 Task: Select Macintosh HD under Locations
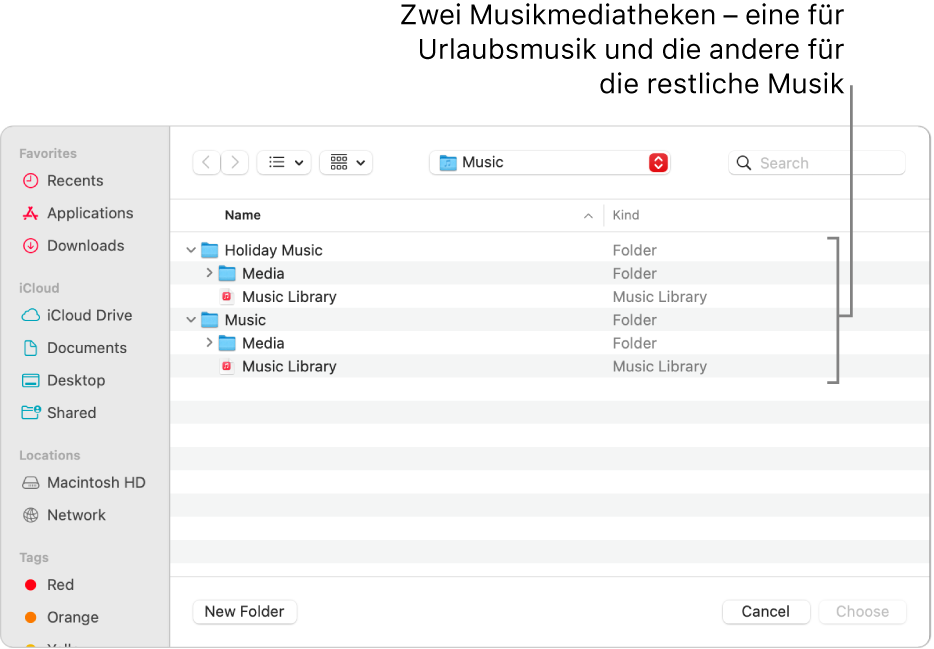pos(83,482)
